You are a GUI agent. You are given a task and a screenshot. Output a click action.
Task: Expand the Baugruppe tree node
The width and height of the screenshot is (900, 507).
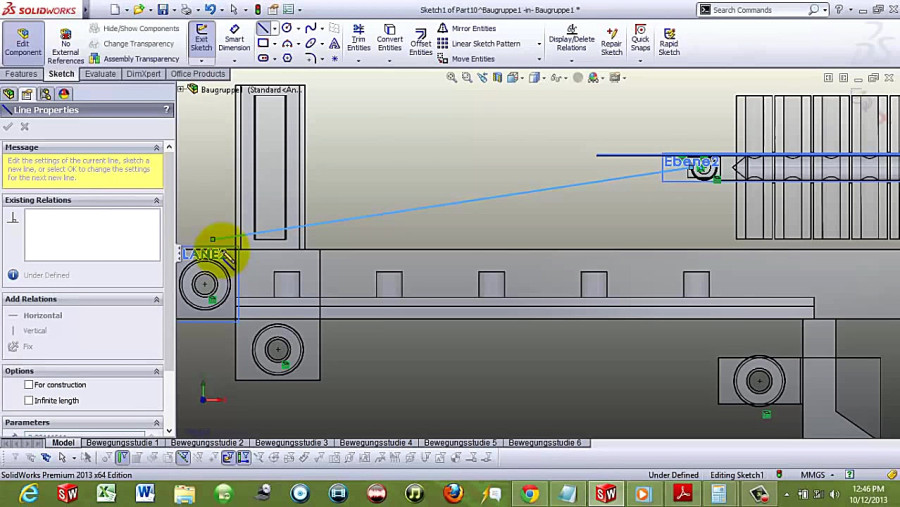[x=181, y=89]
